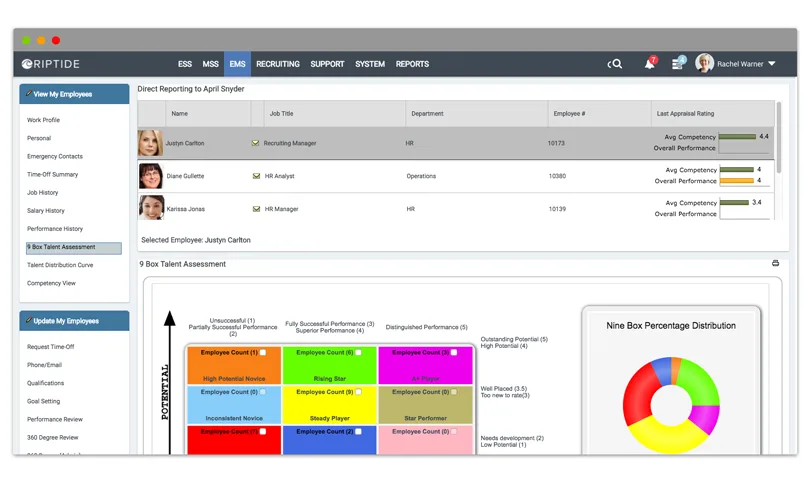
Task: Collapse the View My Employees panel header
Action: pos(74,94)
